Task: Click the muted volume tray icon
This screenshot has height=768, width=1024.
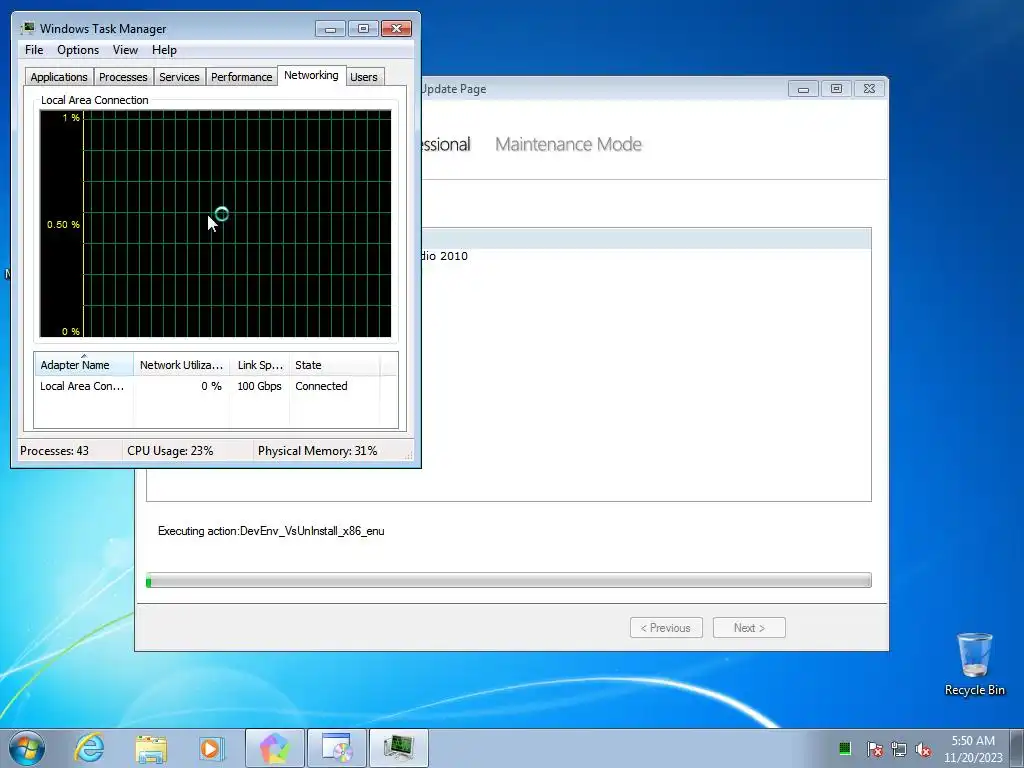Action: click(923, 749)
